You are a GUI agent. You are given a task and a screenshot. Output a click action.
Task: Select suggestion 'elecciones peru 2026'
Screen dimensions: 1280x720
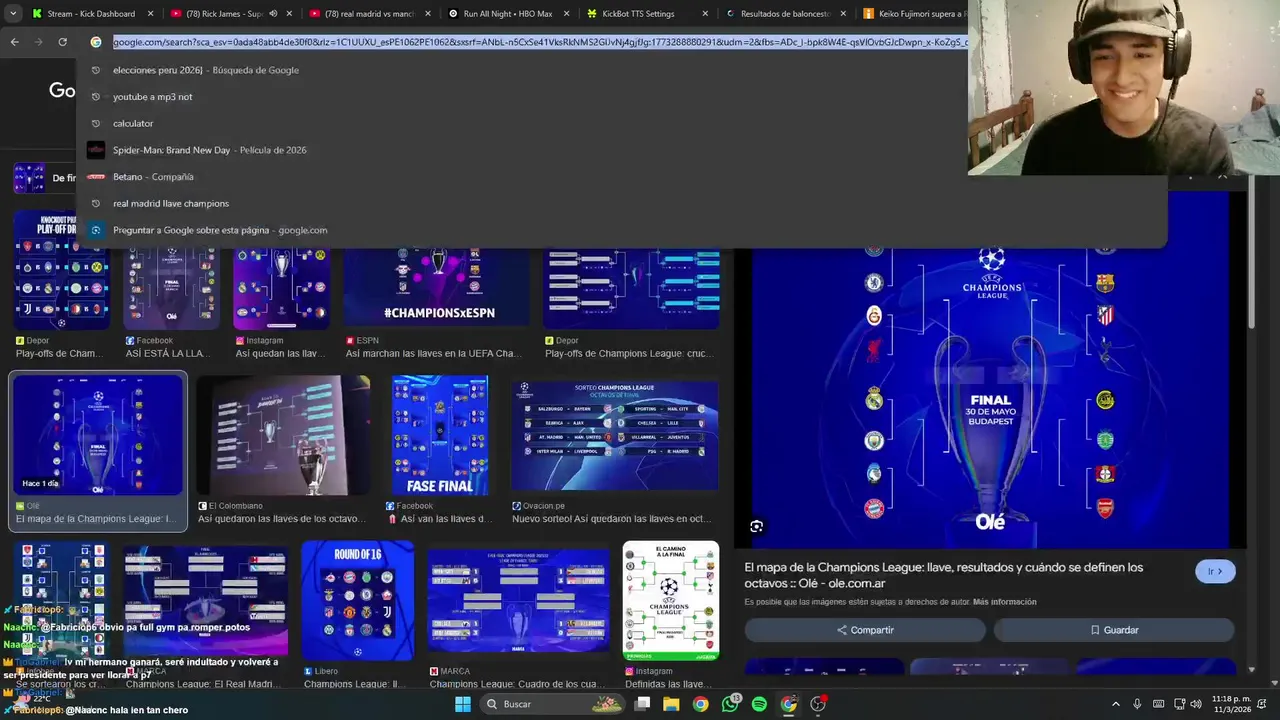click(621, 70)
